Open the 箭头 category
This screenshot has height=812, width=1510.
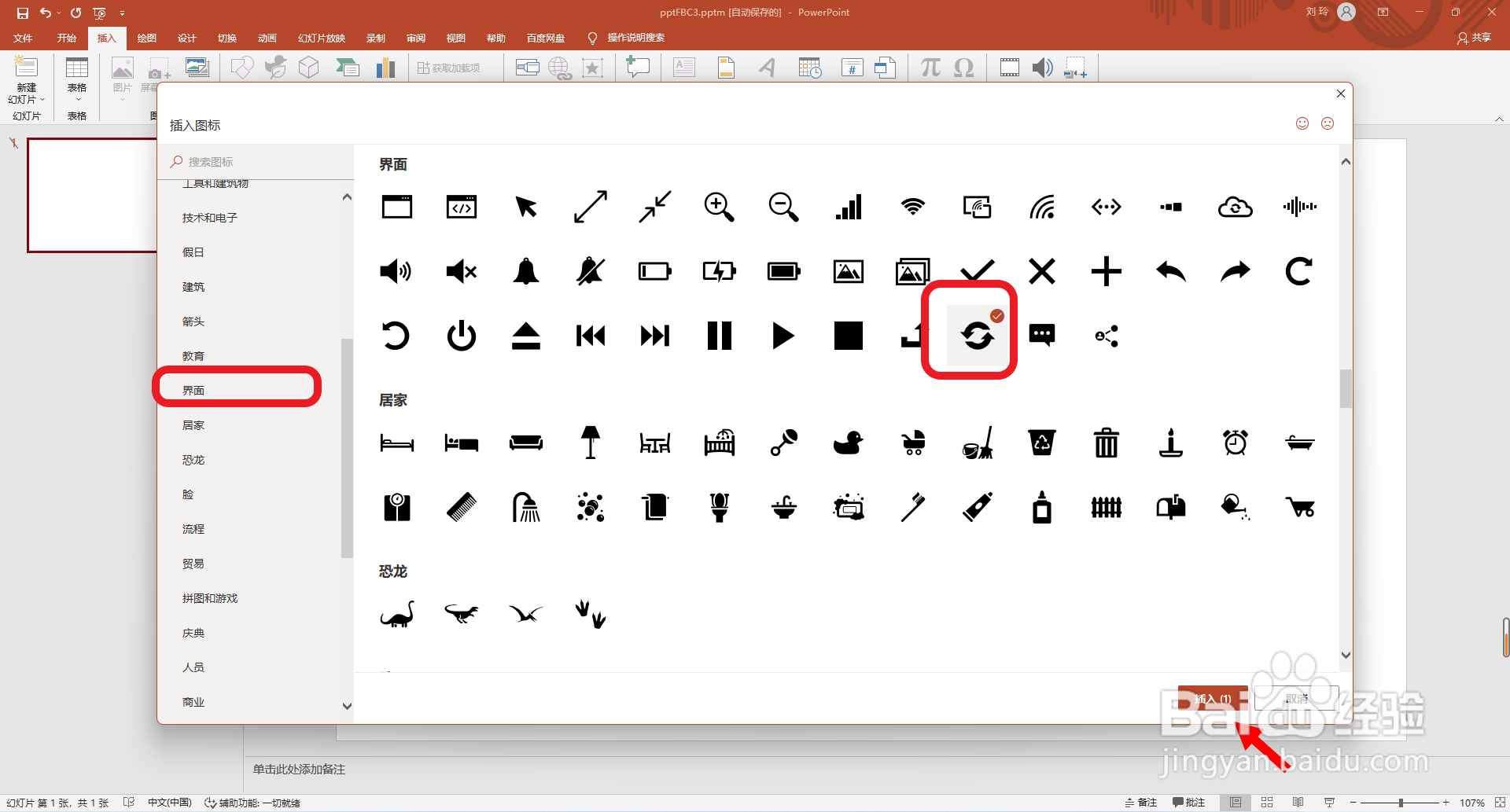coord(193,321)
